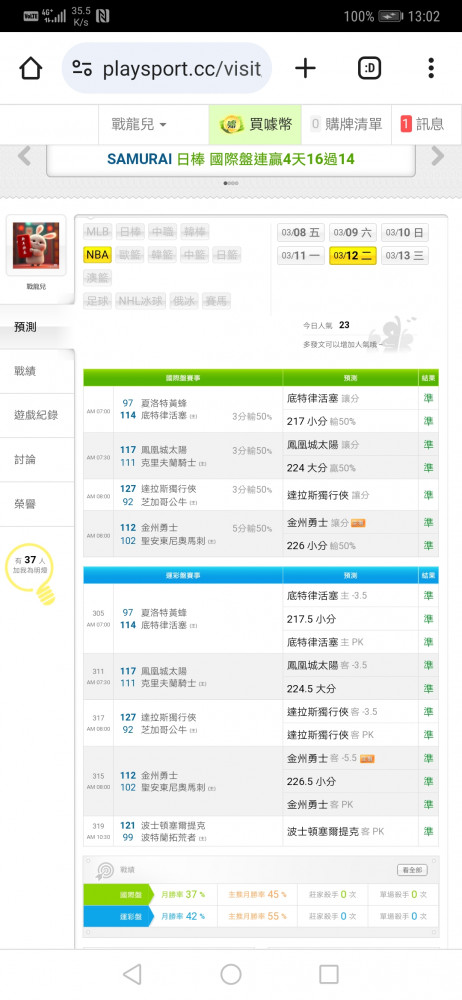Viewport: 462px width, 1000px height.
Task: Select the 03/13 三 date
Action: (x=405, y=256)
